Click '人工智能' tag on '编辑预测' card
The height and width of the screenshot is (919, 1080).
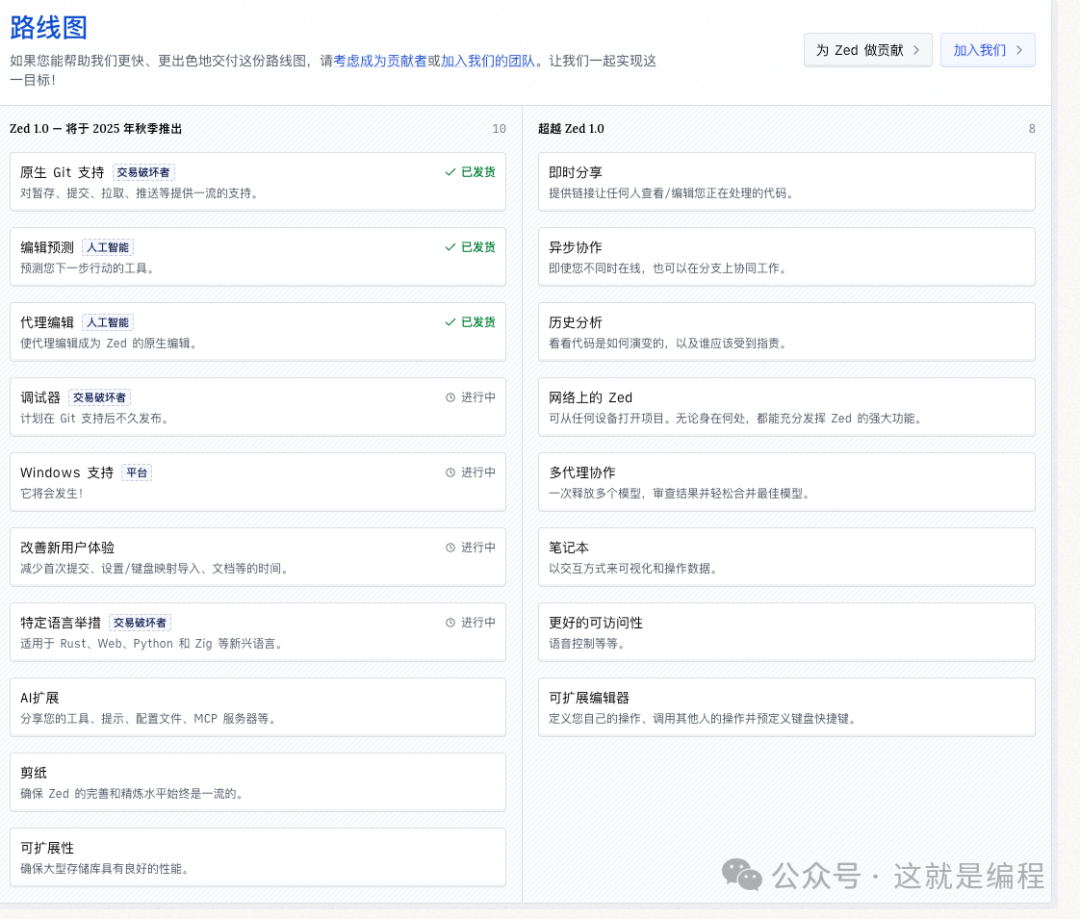(x=107, y=247)
